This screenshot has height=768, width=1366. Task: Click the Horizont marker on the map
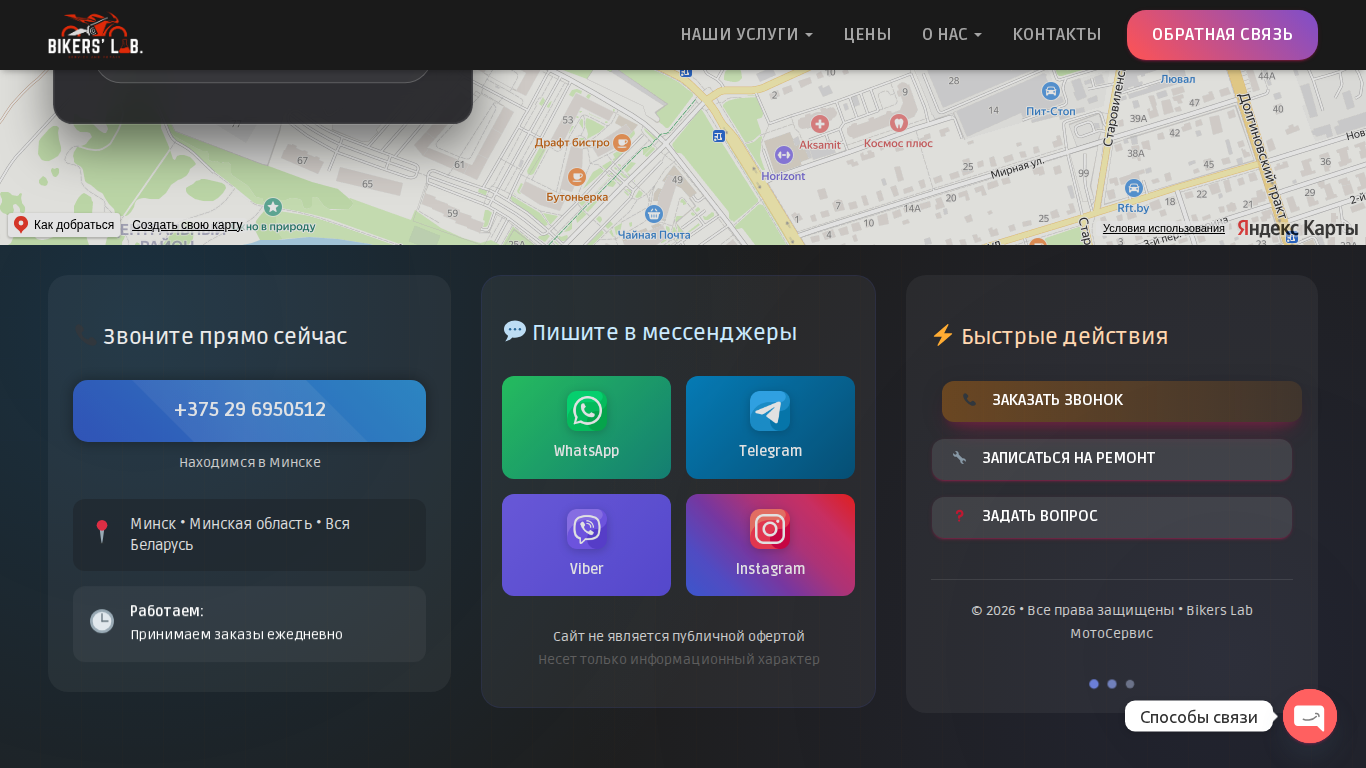pyautogui.click(x=784, y=154)
